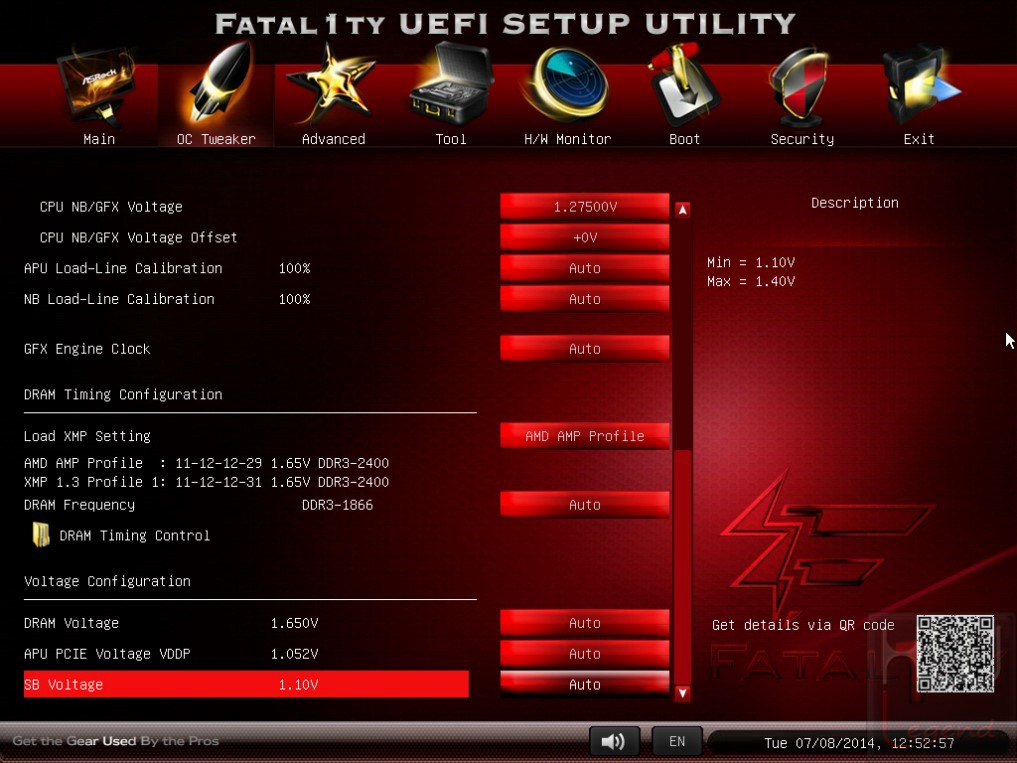Switch to the H/W Monitor tab label
1017x763 pixels.
point(568,139)
